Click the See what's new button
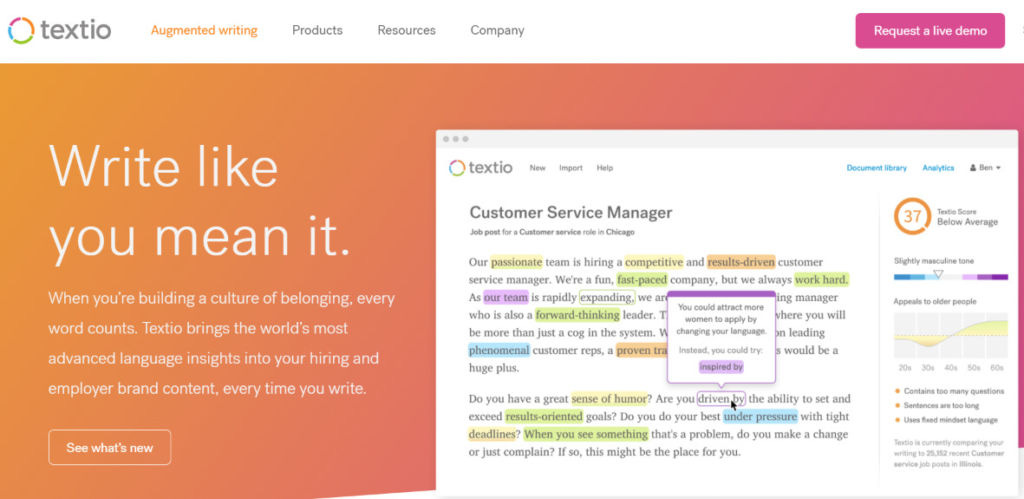 coord(110,447)
